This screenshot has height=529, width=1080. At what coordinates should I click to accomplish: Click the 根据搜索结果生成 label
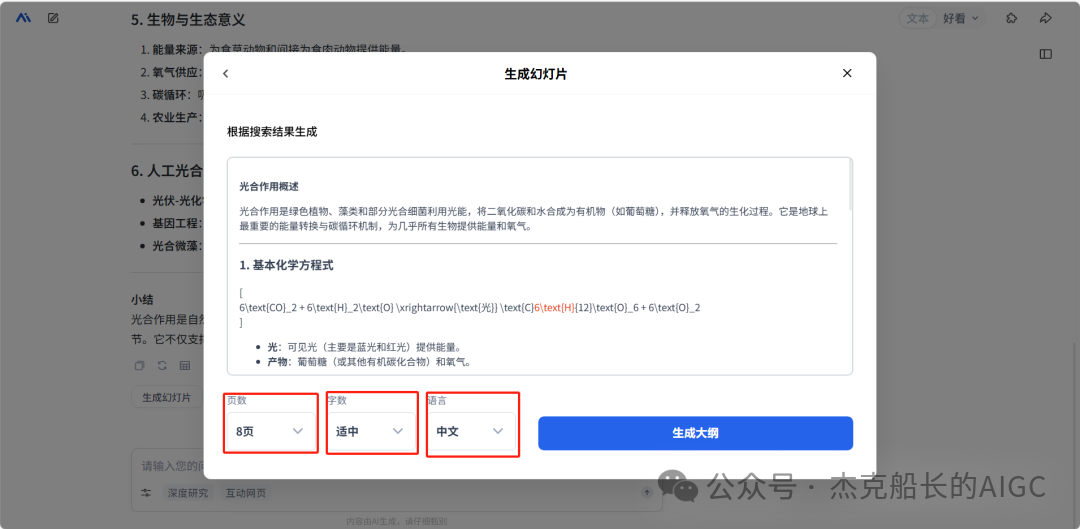pyautogui.click(x=272, y=132)
